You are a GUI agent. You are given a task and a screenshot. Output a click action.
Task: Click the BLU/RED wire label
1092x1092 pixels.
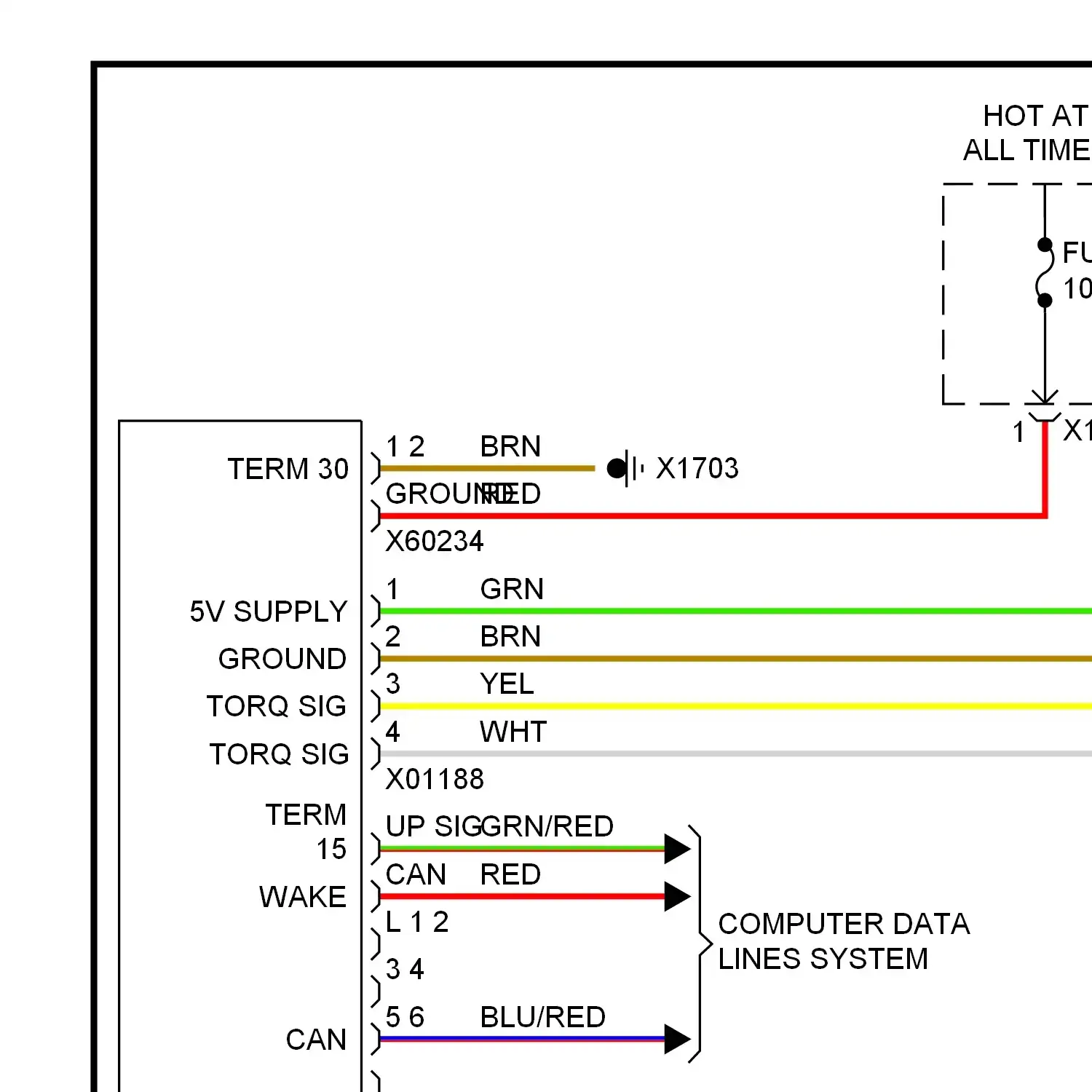pos(543,1017)
